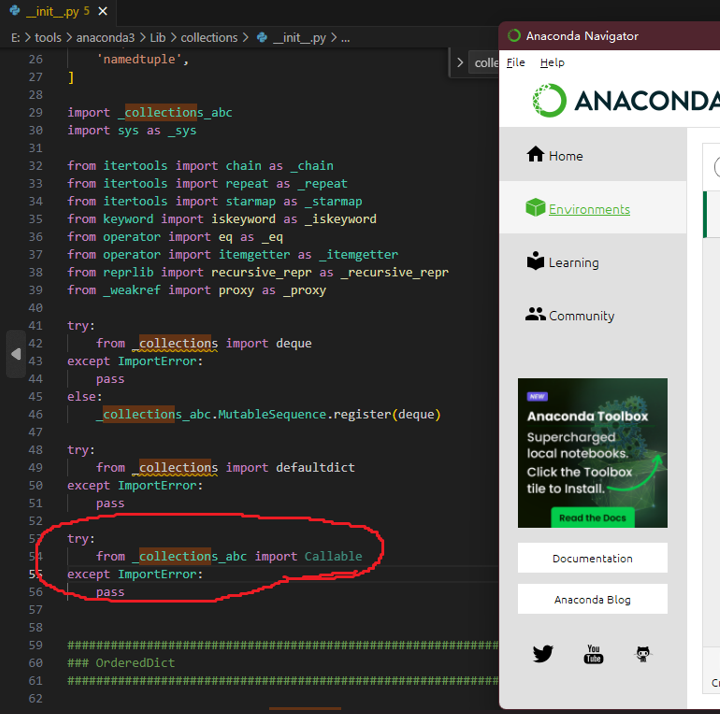This screenshot has height=714, width=720.
Task: Click '_recursive_repr' on line 38
Action: 394,272
